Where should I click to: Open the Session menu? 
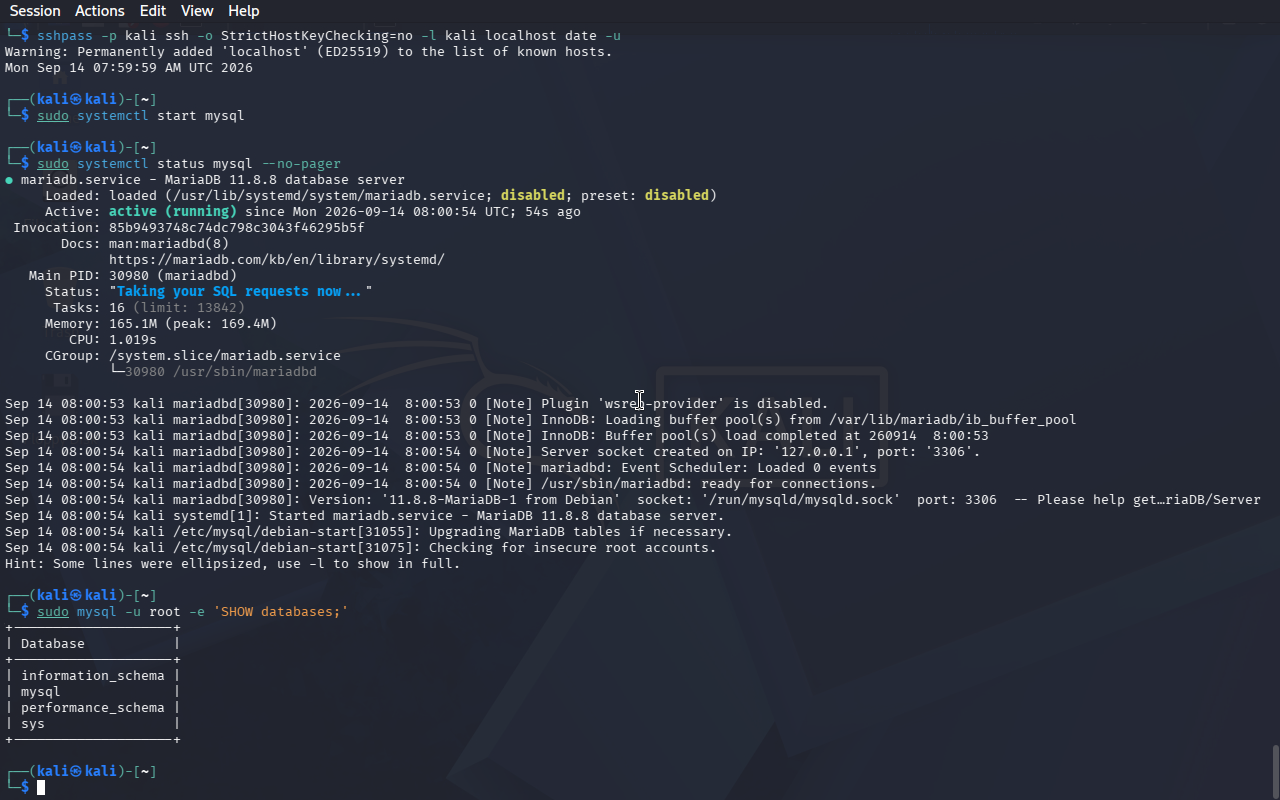pyautogui.click(x=35, y=11)
